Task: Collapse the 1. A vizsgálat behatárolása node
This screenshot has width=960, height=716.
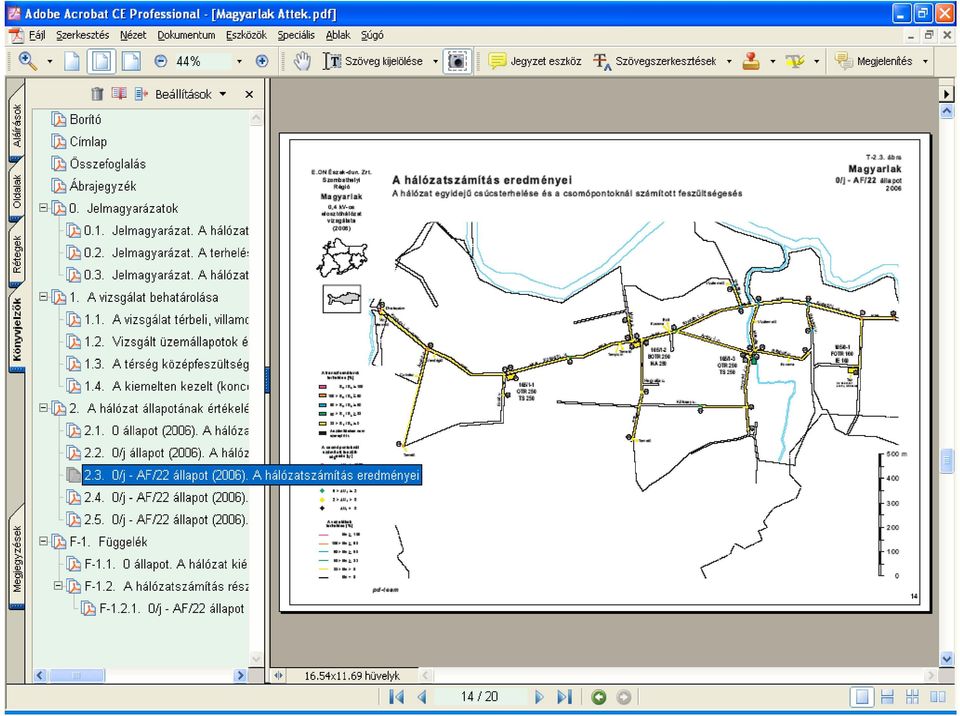Action: coord(43,296)
